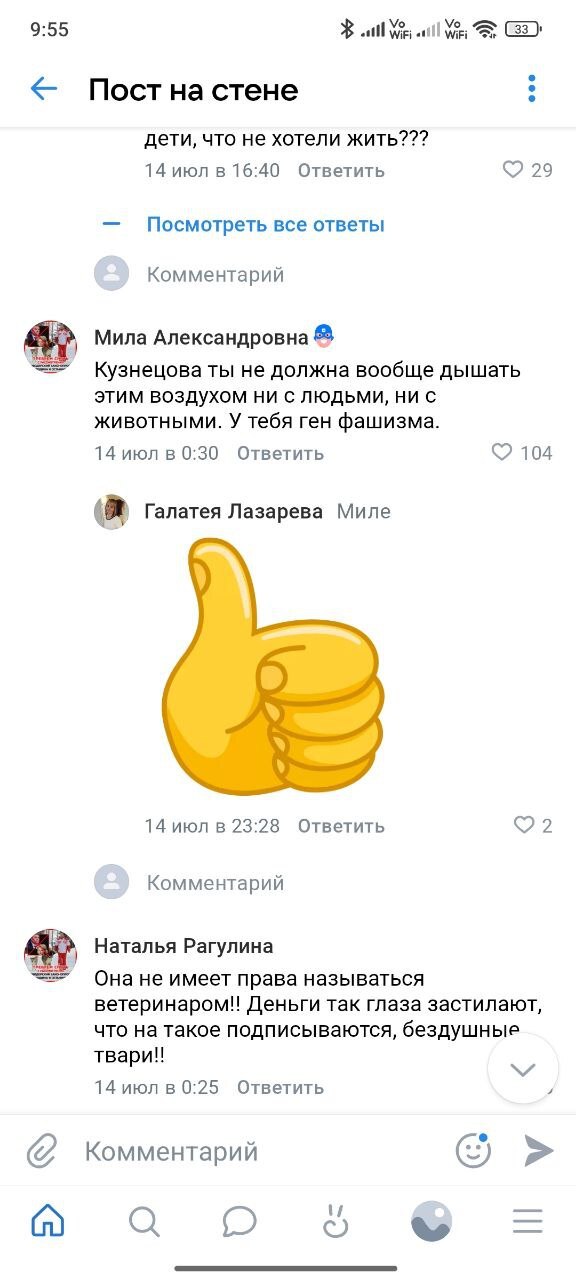Open the Search tab with magnifier icon
This screenshot has height=1280, width=576.
pos(144,1221)
